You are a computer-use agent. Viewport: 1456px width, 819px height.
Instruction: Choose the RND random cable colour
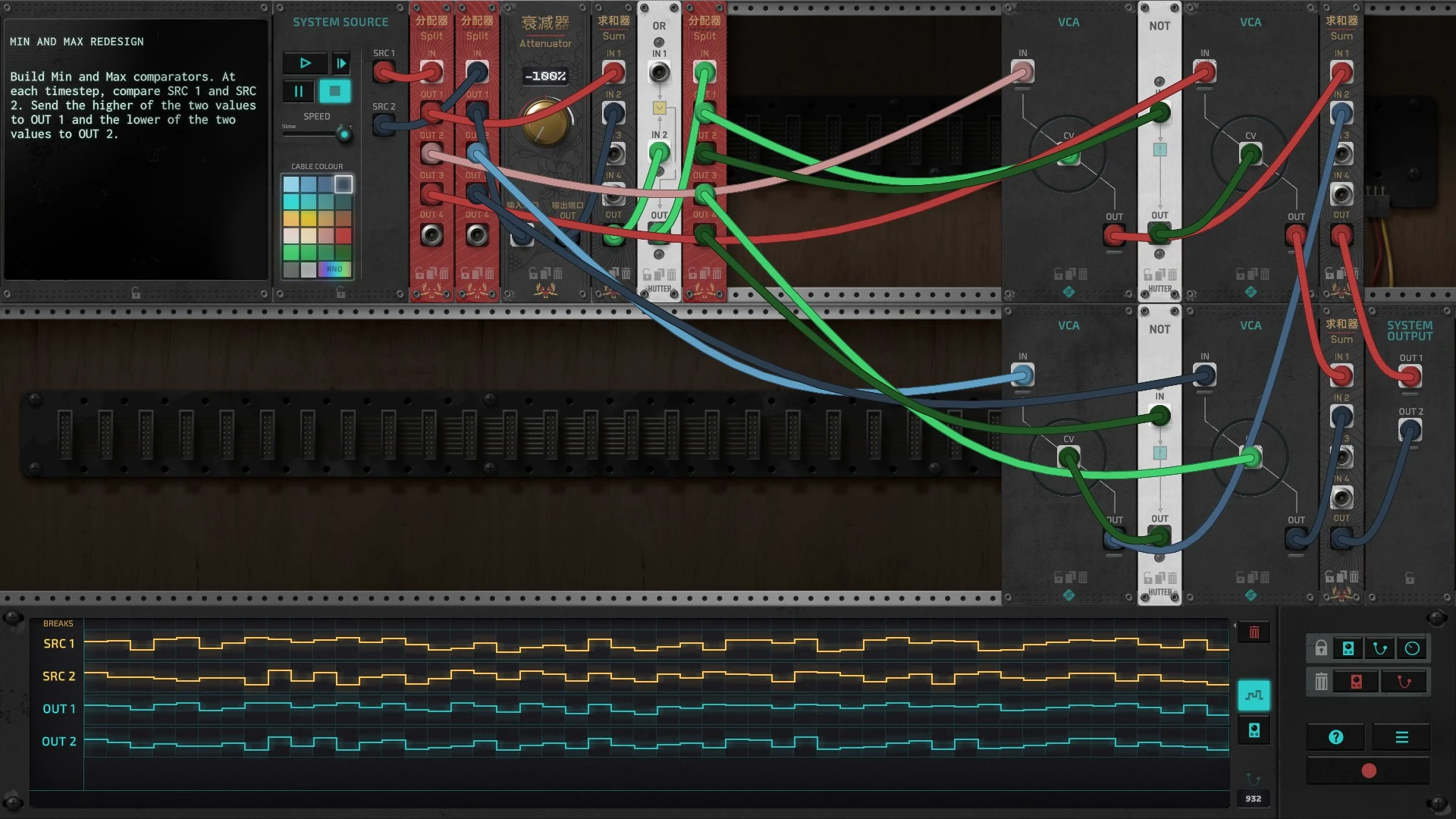coord(334,269)
